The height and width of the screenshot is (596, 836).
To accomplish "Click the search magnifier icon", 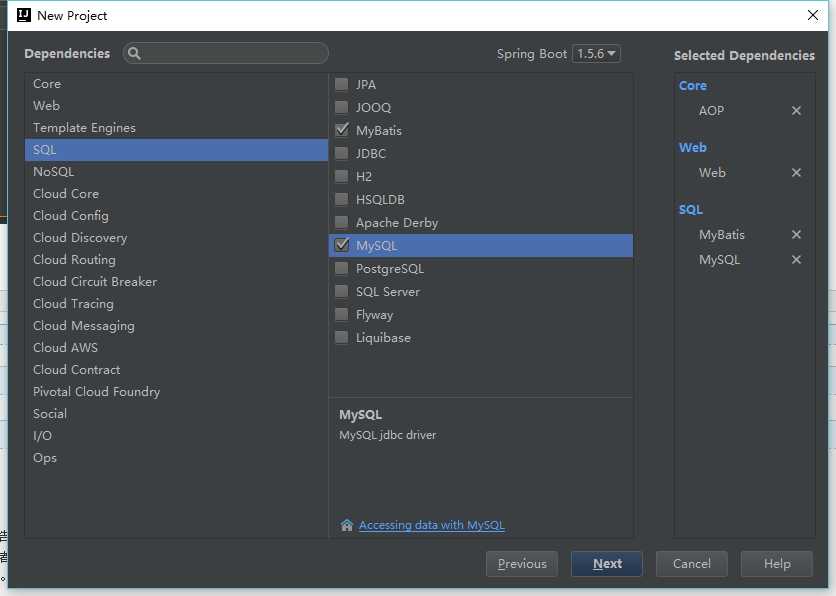I will click(134, 53).
